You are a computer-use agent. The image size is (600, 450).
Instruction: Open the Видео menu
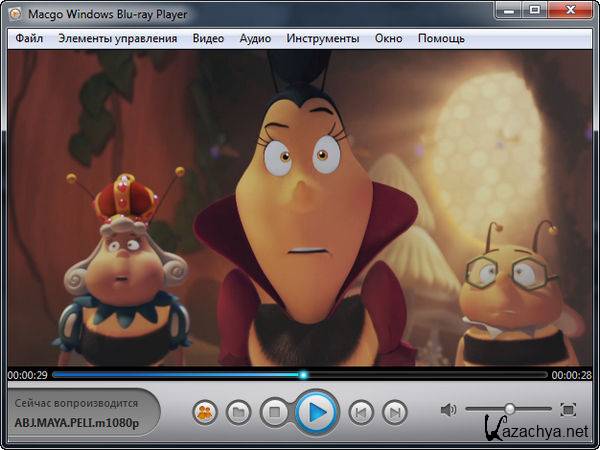tap(208, 38)
